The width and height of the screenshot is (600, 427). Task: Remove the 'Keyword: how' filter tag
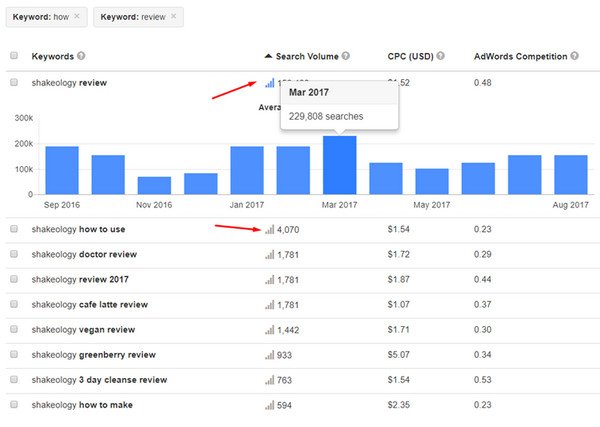coord(77,16)
